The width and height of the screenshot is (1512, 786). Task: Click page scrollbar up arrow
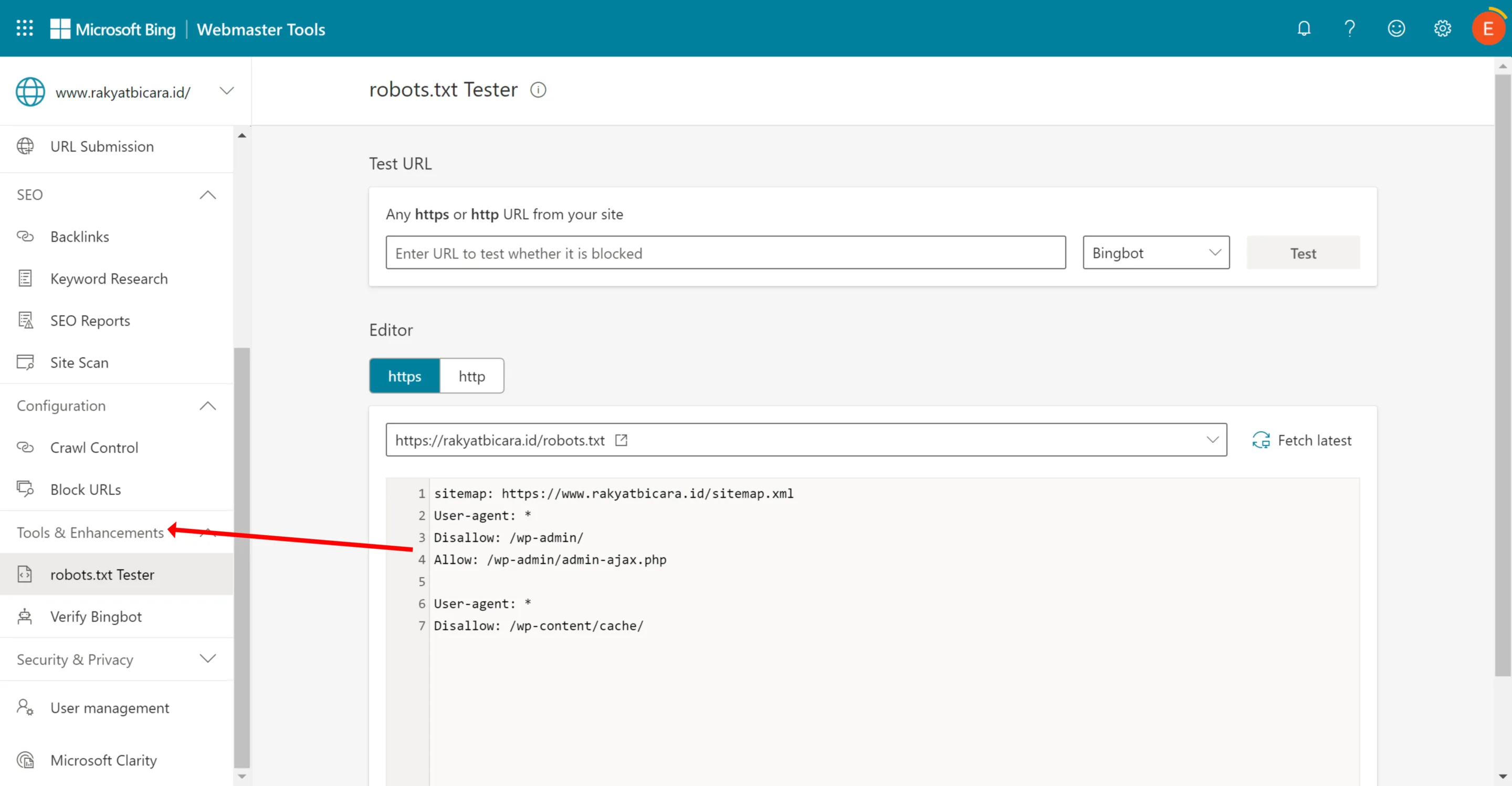tap(1503, 66)
